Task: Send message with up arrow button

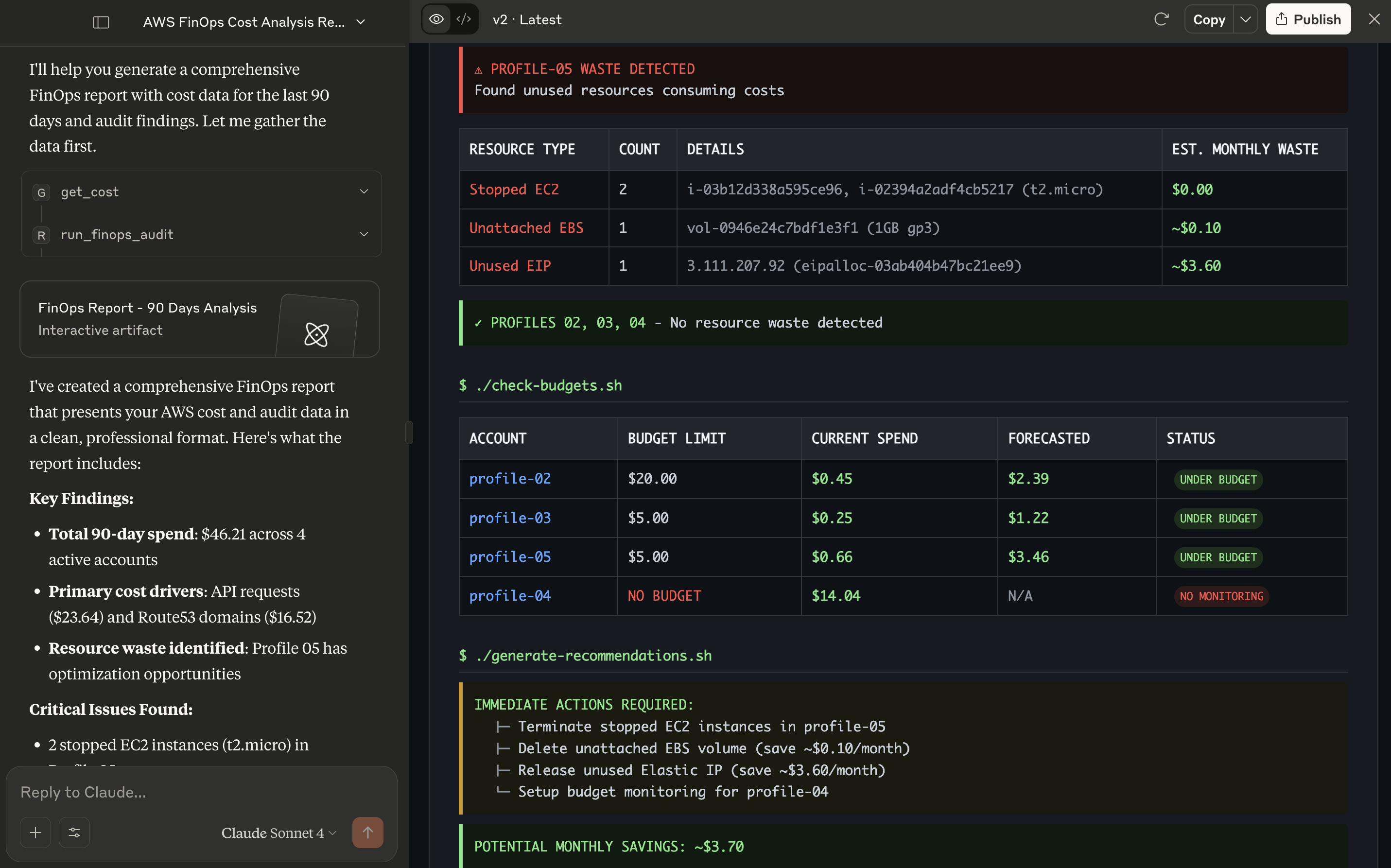Action: [x=367, y=833]
